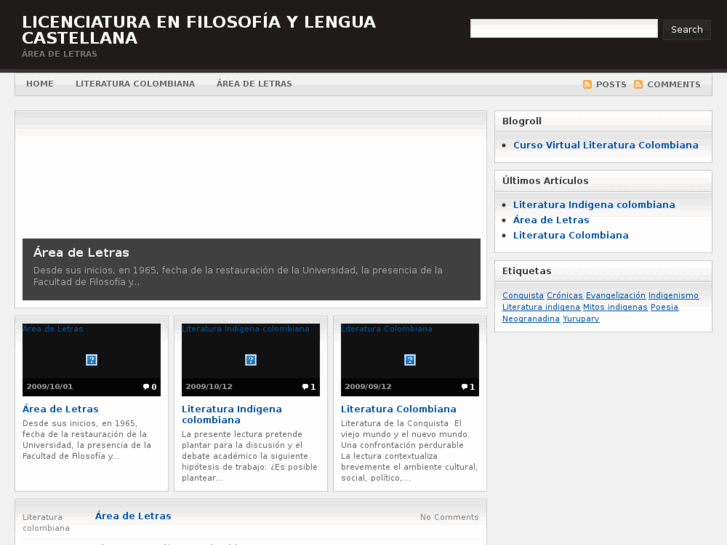The height and width of the screenshot is (545, 727).
Task: Click the Área de Letras post listing title
Action: coord(133,516)
